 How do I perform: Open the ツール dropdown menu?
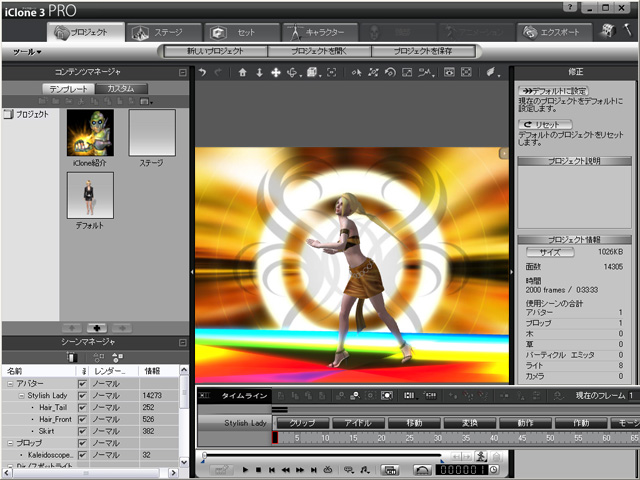pos(27,52)
